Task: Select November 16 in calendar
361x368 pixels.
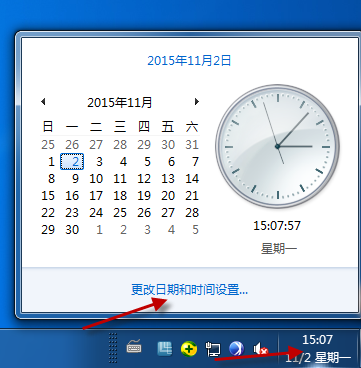Action: (72, 196)
